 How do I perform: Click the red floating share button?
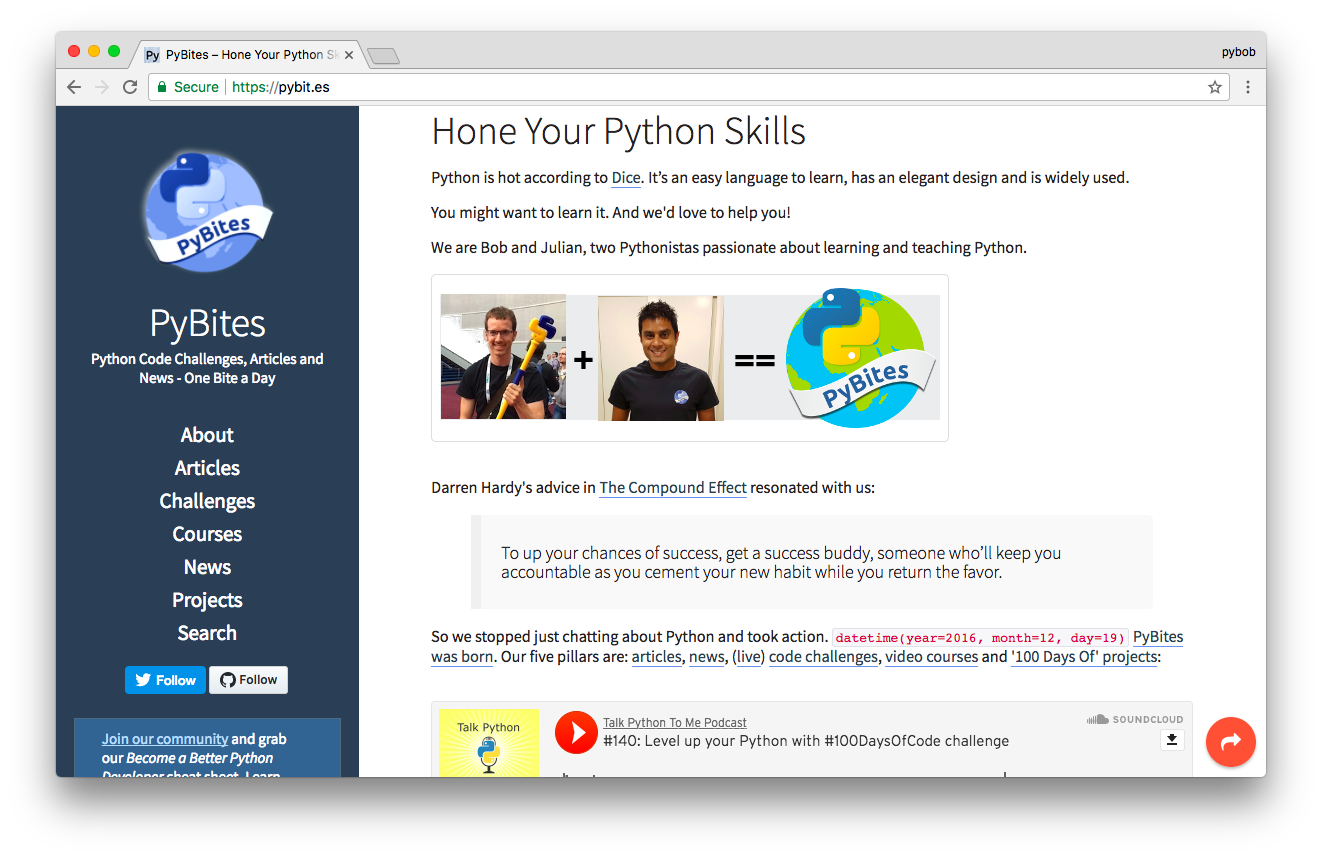1231,741
